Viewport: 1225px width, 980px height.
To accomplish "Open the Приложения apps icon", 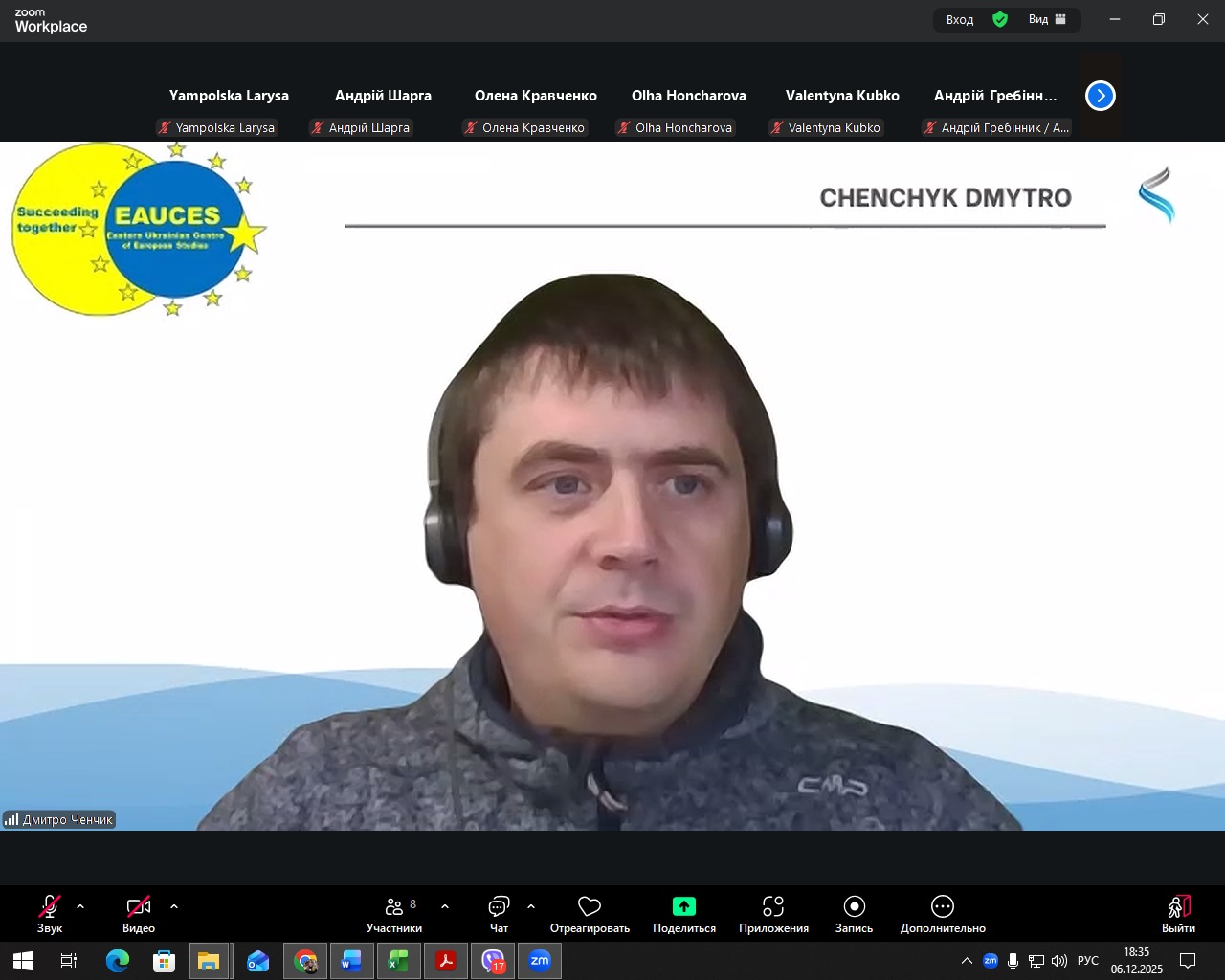I will [773, 906].
